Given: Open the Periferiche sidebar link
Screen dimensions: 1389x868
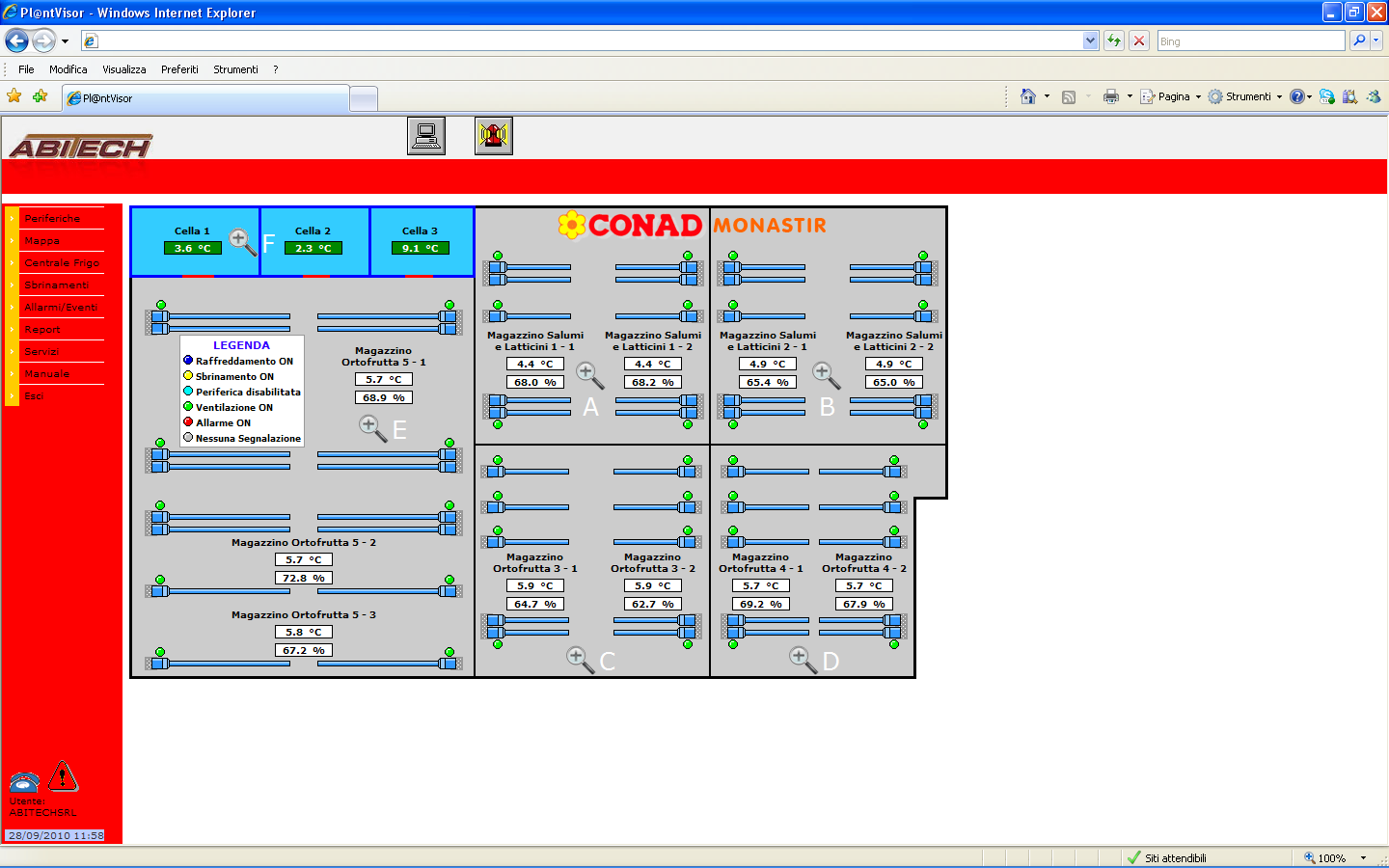Looking at the screenshot, I should point(52,219).
